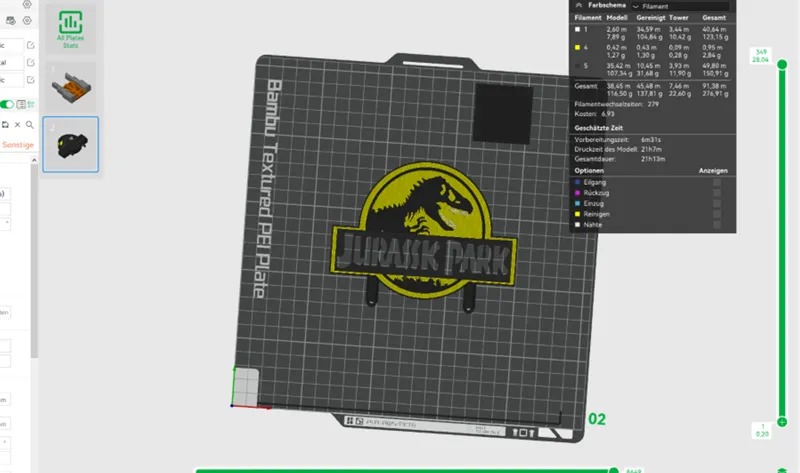The width and height of the screenshot is (800, 473).
Task: Click the X discard changes icon
Action: pyautogui.click(x=17, y=125)
